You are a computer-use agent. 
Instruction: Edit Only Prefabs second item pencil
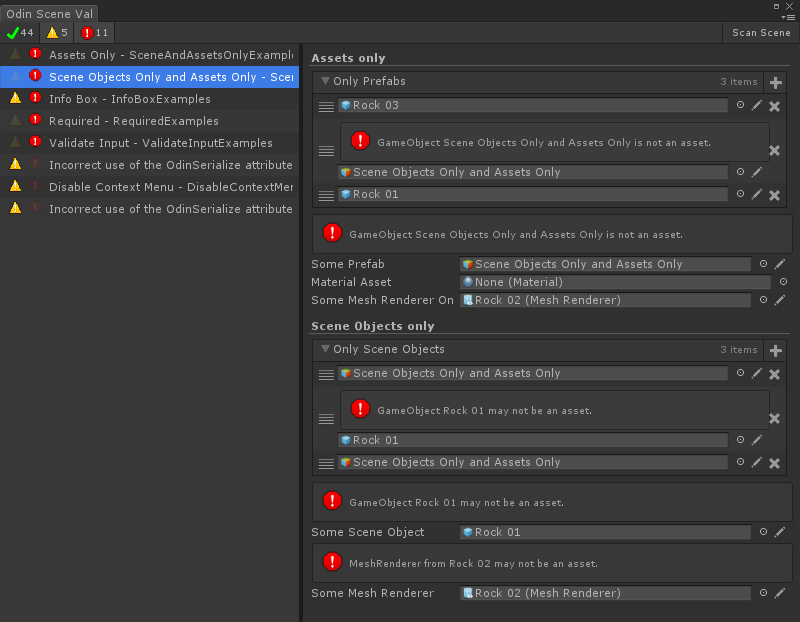click(757, 172)
